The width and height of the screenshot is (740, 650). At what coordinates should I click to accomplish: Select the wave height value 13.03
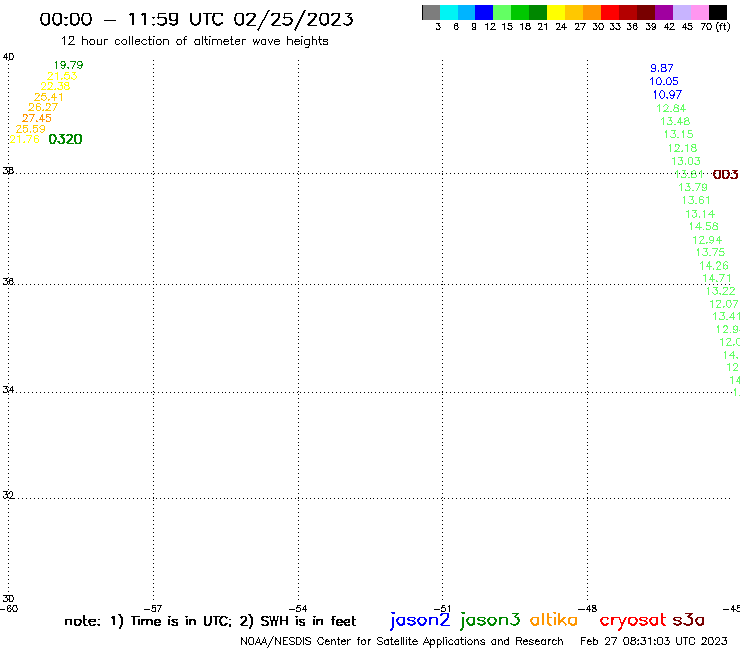(x=686, y=161)
